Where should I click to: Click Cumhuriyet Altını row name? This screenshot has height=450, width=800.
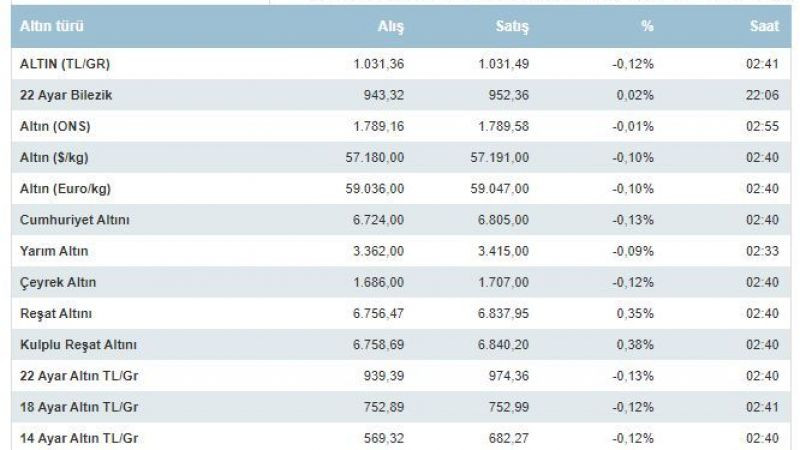click(74, 220)
